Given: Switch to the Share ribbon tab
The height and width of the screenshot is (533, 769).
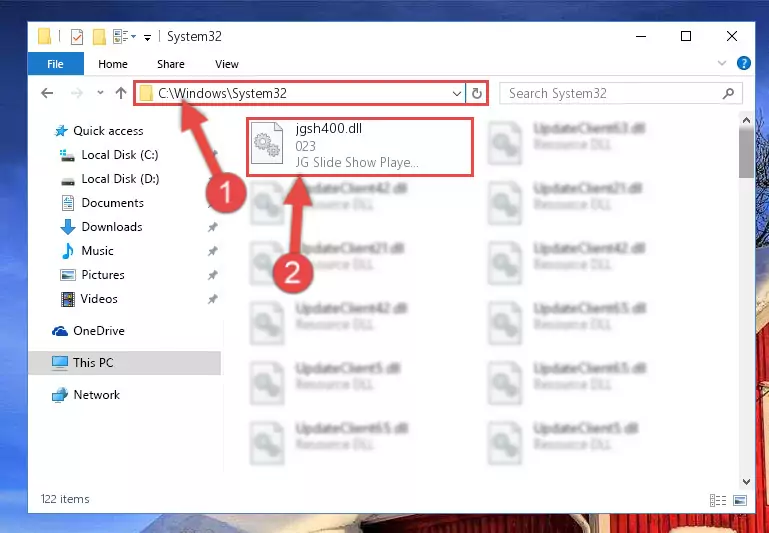Looking at the screenshot, I should pos(171,64).
